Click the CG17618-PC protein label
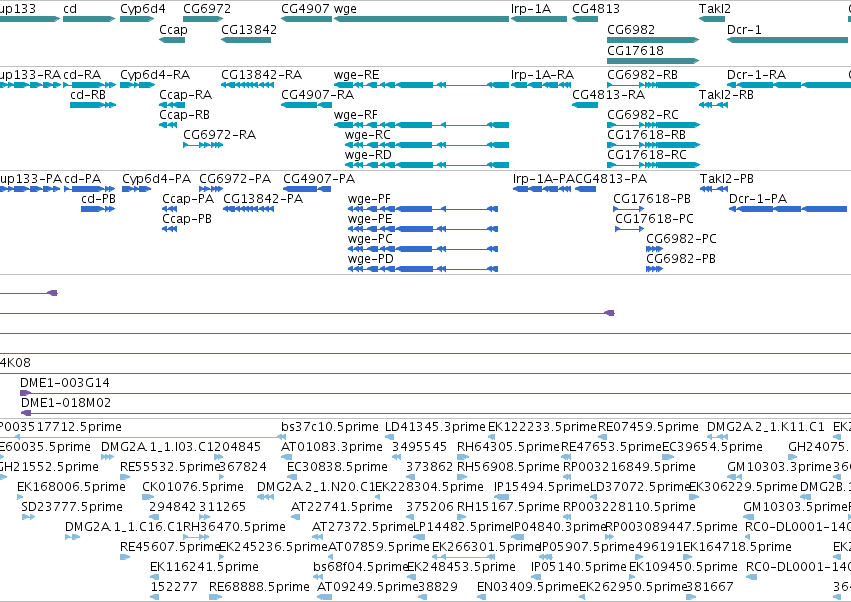This screenshot has height=602, width=851. (655, 219)
